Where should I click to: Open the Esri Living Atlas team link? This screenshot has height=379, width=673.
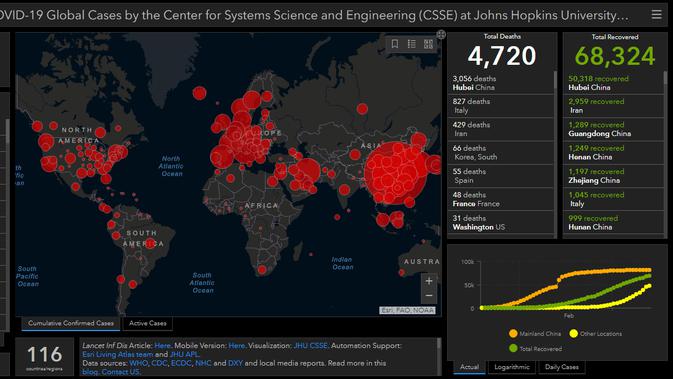point(118,355)
